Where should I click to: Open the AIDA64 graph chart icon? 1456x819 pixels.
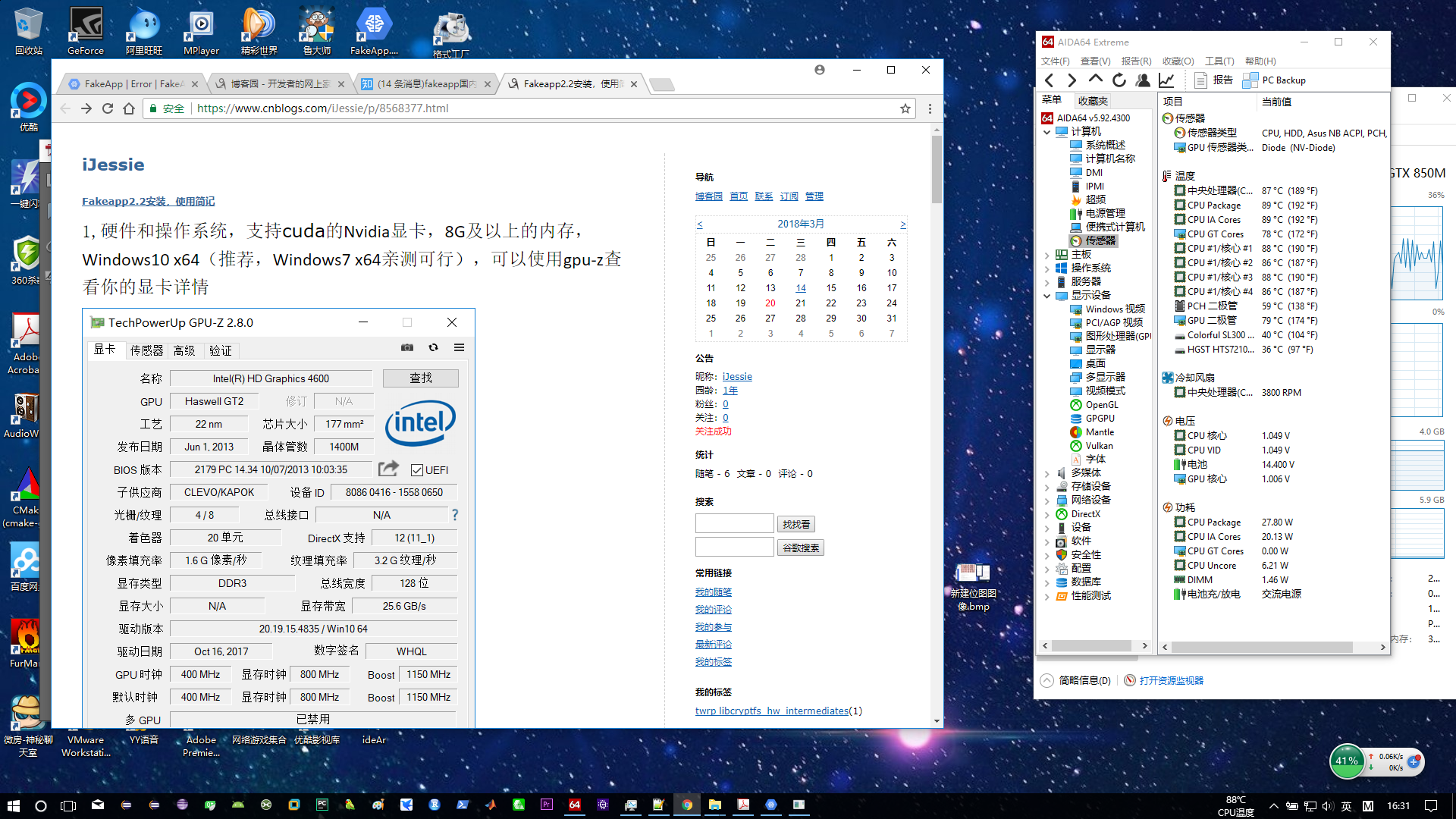coord(1166,80)
